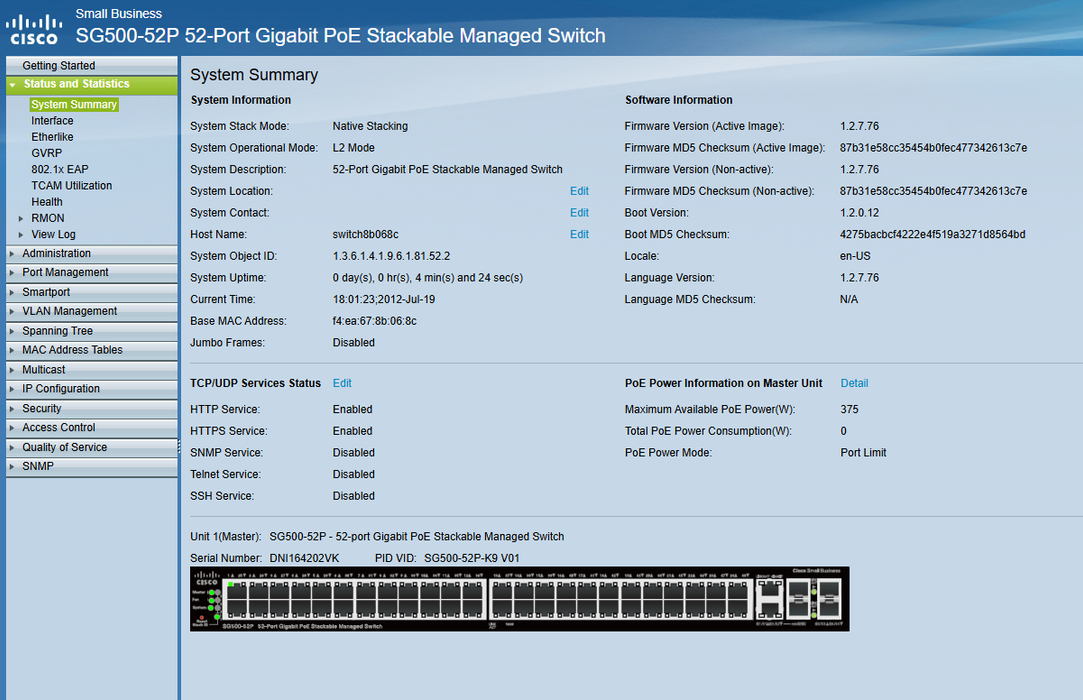The height and width of the screenshot is (700, 1083).
Task: Click Boot Version value 1.2.0.12
Action: tap(859, 213)
